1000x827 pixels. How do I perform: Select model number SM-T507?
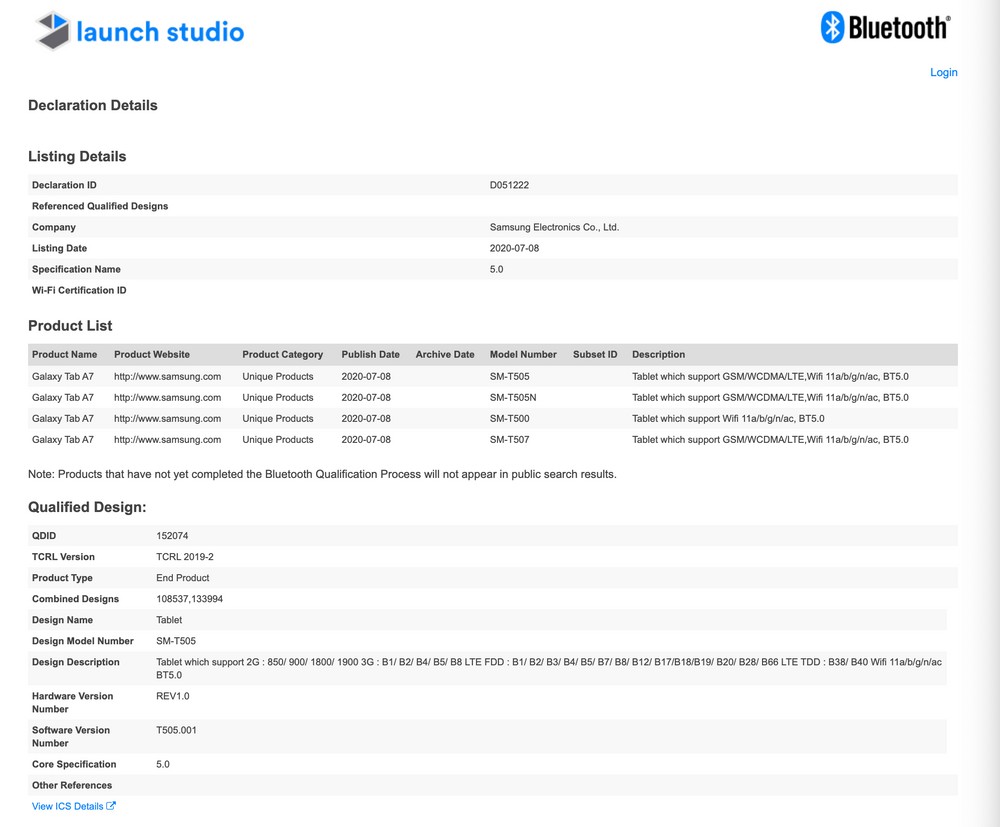click(510, 439)
